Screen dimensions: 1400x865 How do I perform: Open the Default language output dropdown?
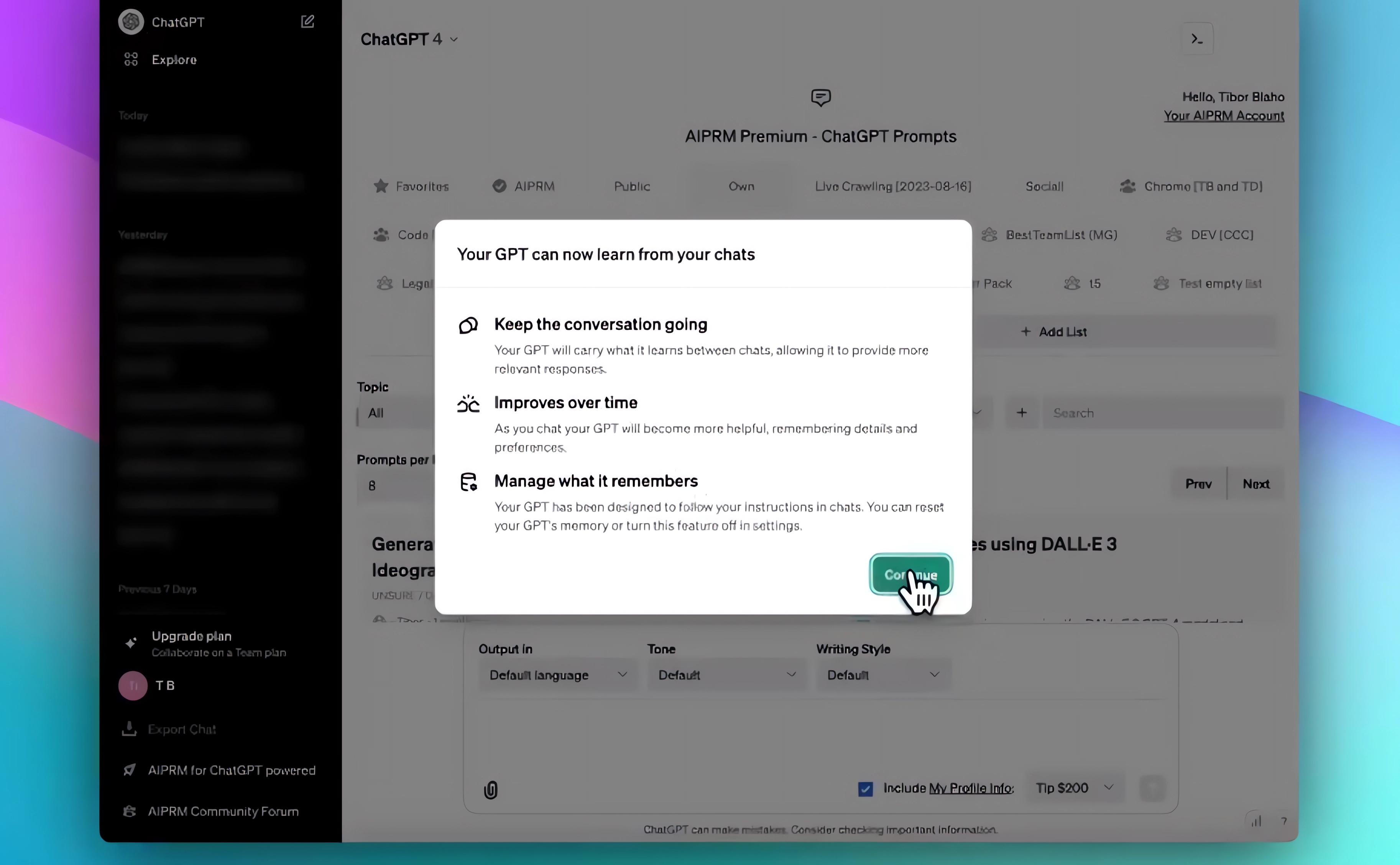557,675
